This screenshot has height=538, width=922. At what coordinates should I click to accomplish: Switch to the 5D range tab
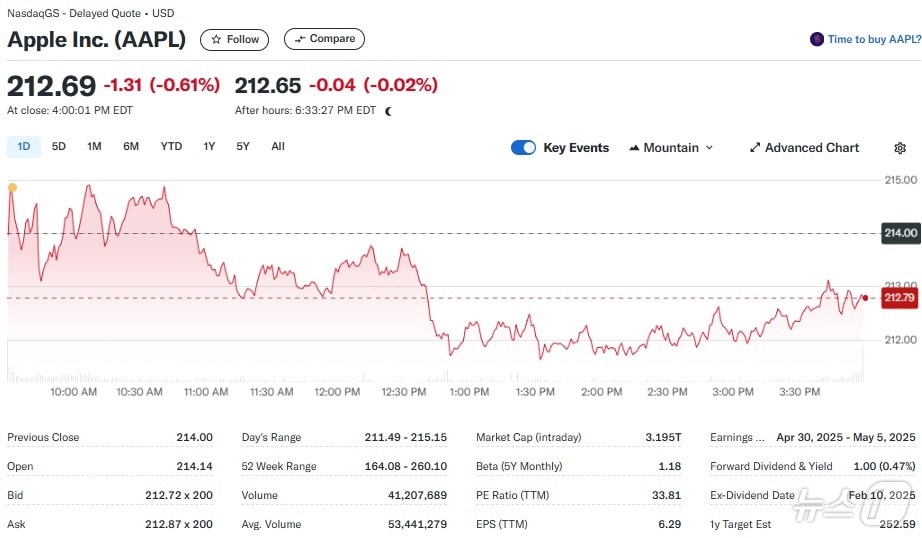pos(59,146)
